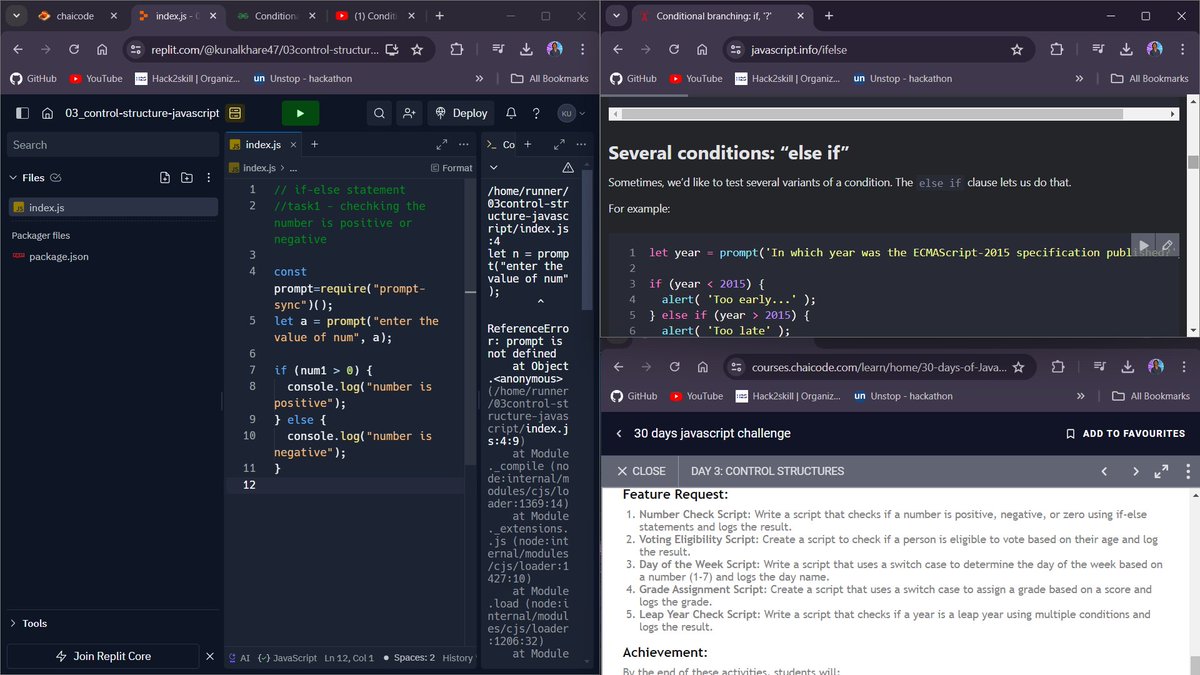Image resolution: width=1200 pixels, height=675 pixels.
Task: Switch to the YouTube Conditi browser tab
Action: coord(376,16)
